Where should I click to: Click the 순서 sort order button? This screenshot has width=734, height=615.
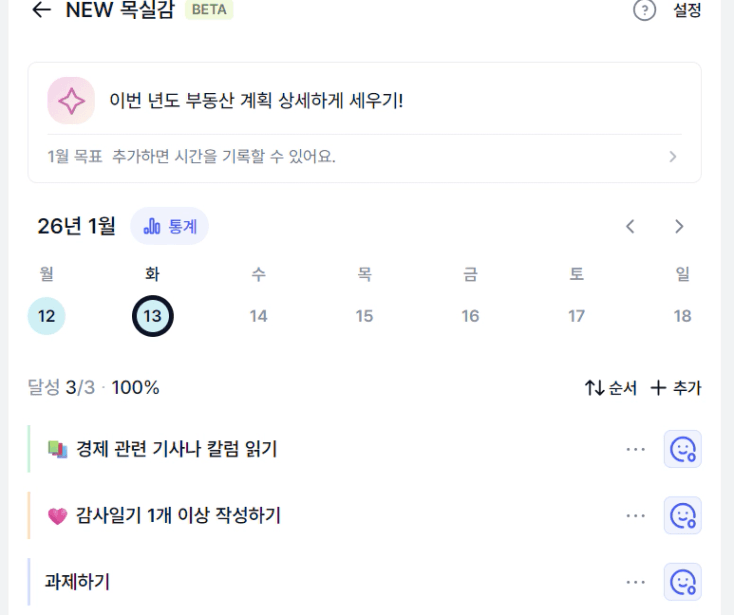pos(611,388)
